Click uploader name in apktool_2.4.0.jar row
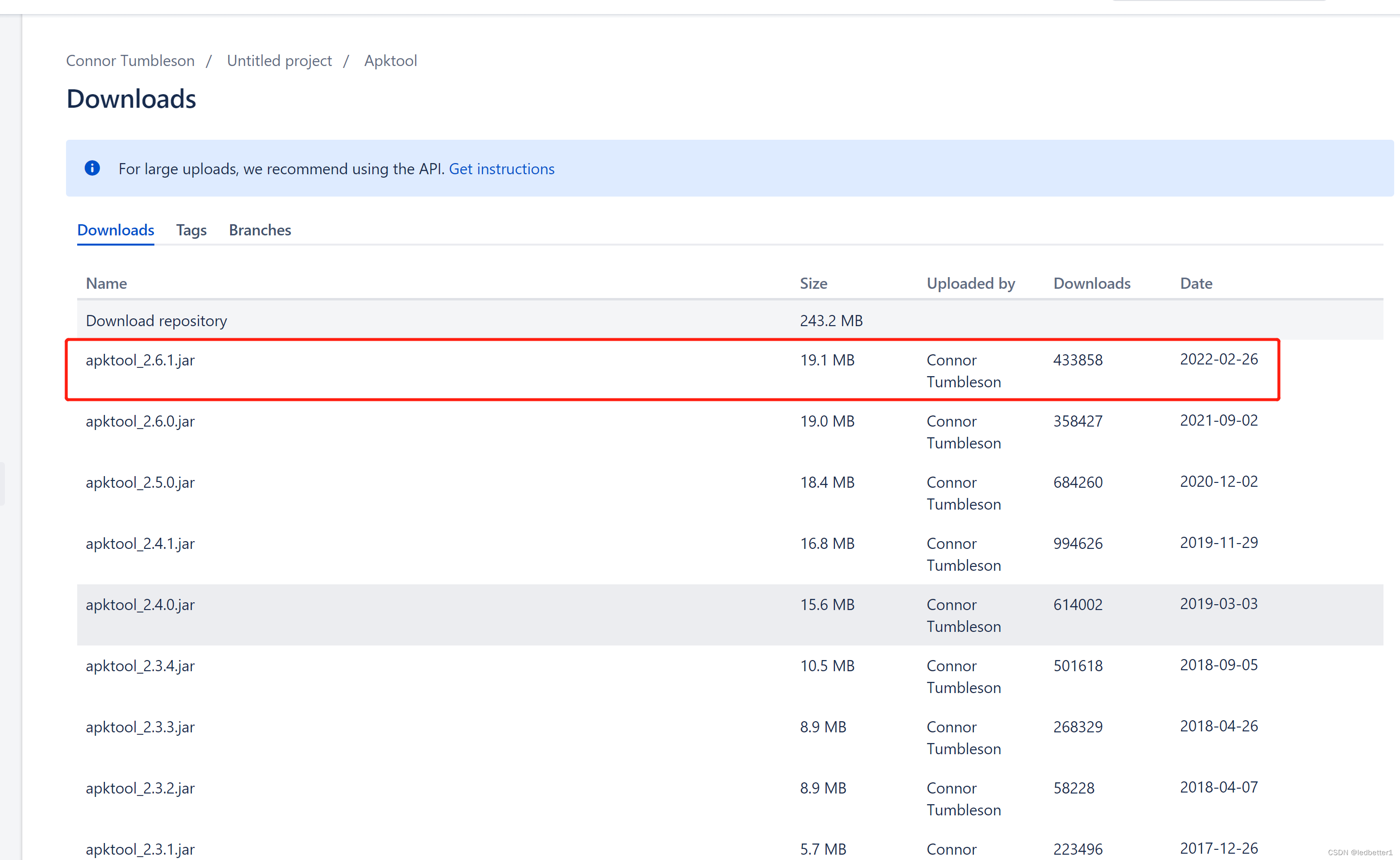The image size is (1400, 860). point(964,615)
